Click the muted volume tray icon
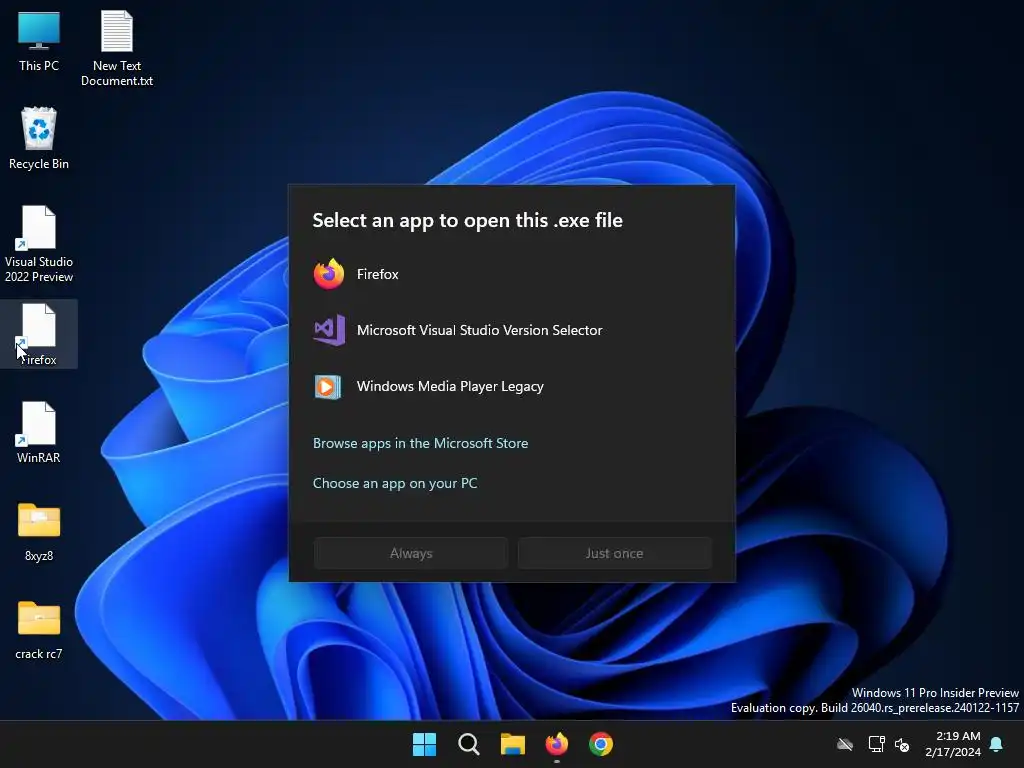Viewport: 1024px width, 768px height. (x=903, y=744)
